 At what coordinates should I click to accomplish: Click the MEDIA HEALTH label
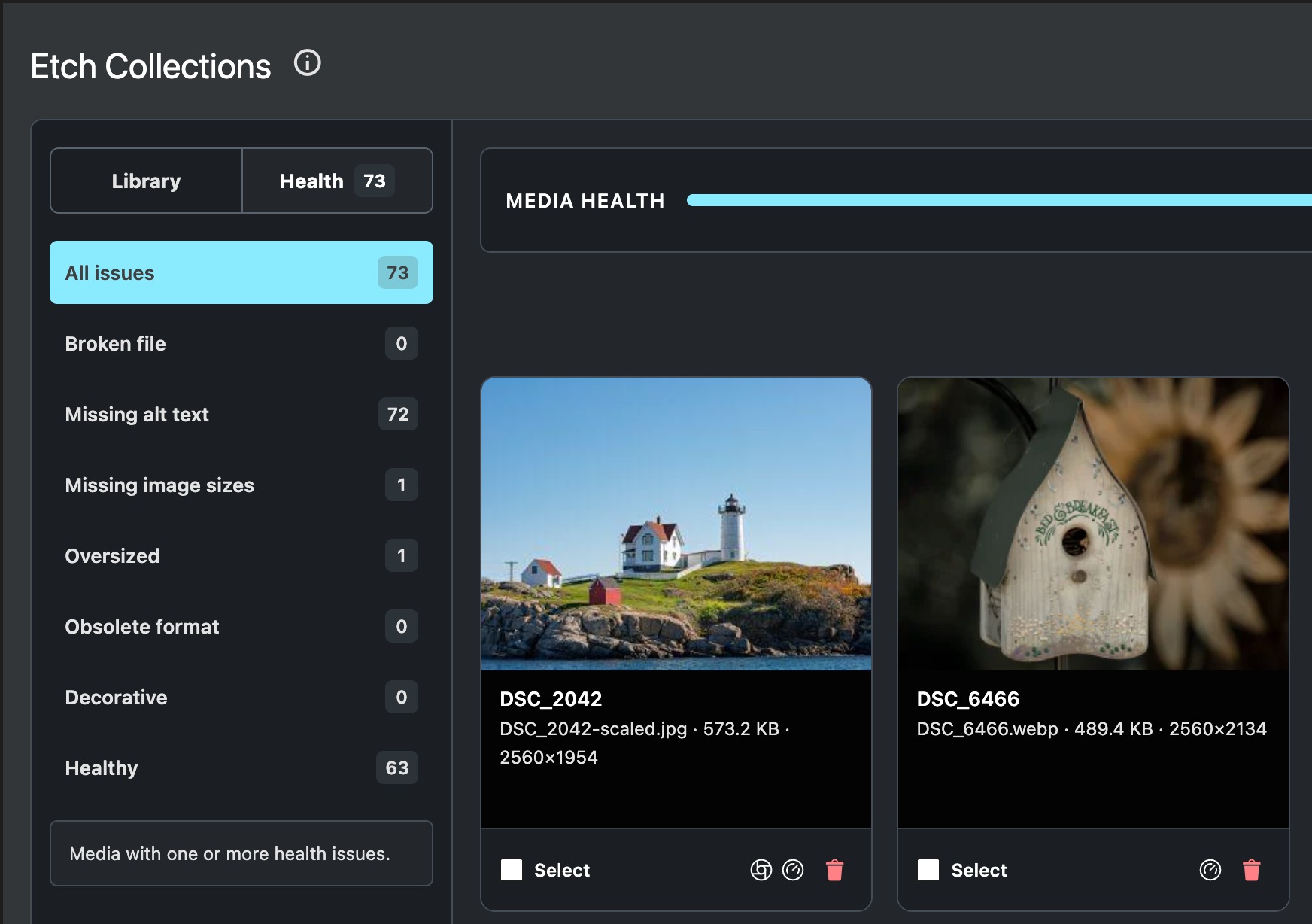click(585, 200)
